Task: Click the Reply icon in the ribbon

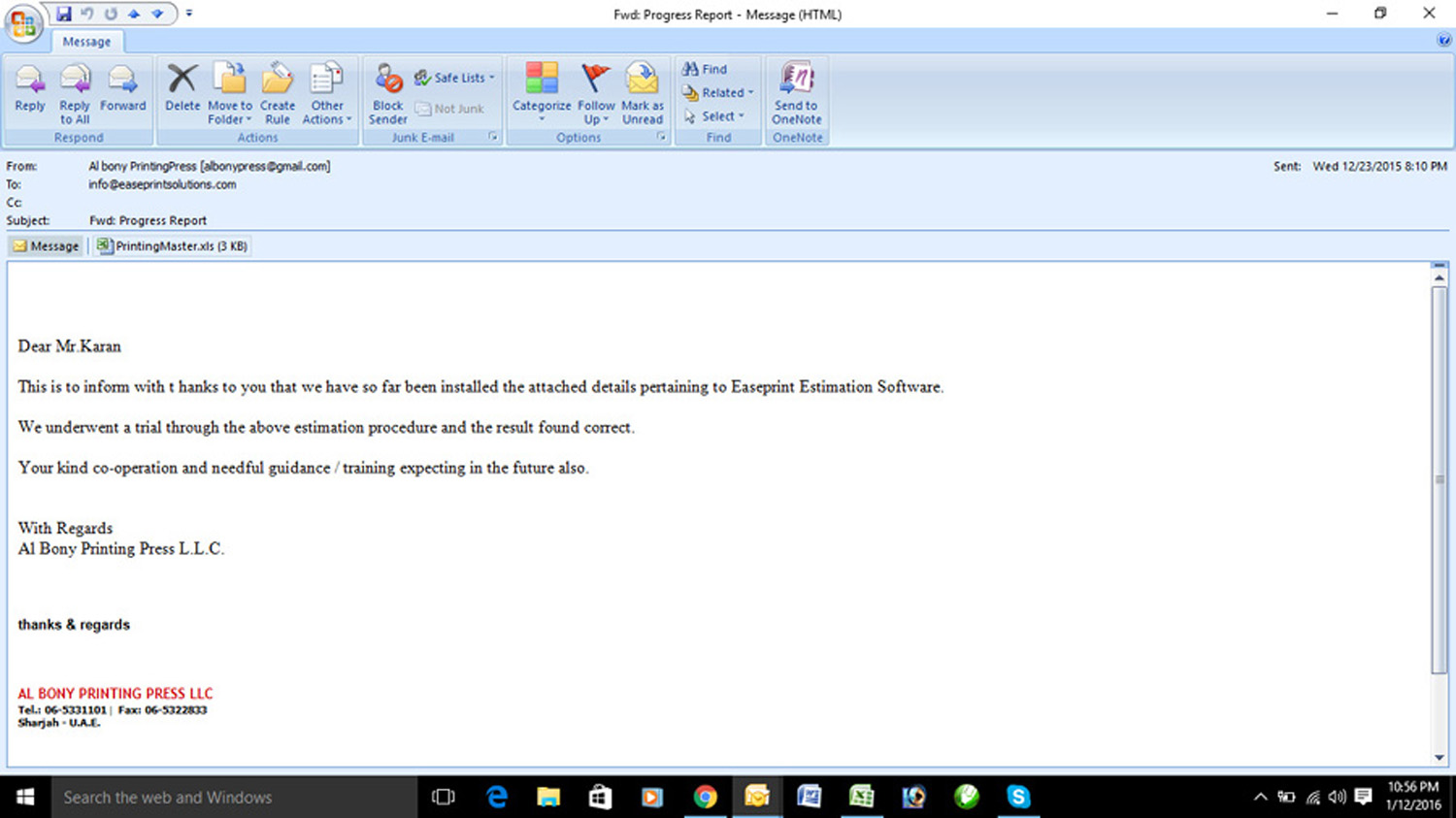Action: (29, 89)
